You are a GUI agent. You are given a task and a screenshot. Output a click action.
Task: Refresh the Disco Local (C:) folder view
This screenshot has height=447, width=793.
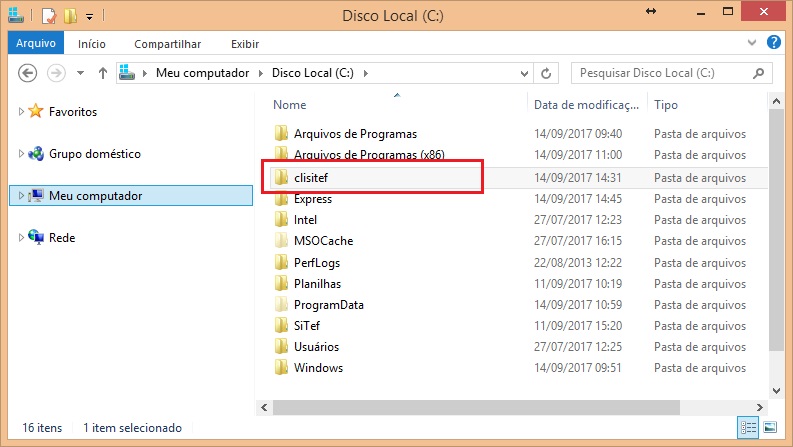(546, 73)
